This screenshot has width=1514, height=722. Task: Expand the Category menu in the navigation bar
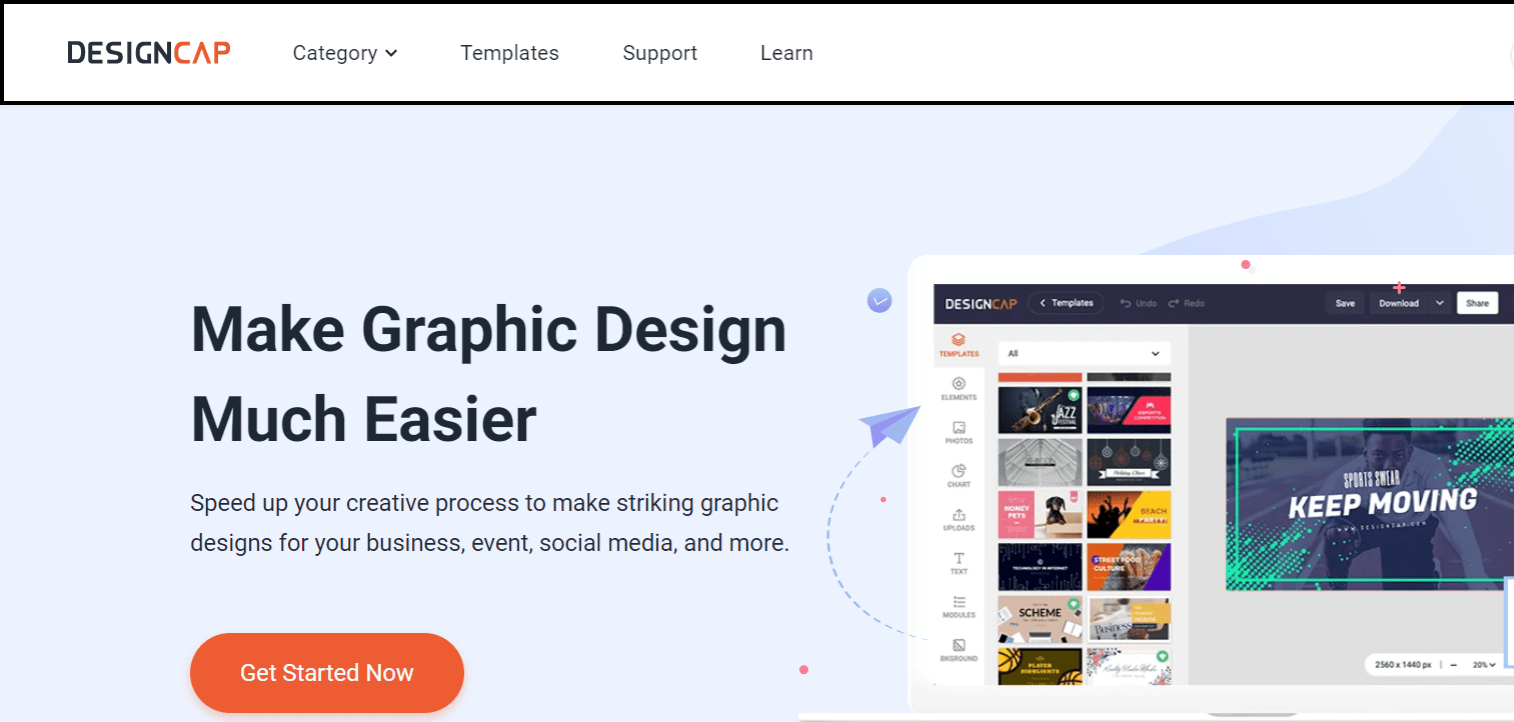[x=344, y=53]
